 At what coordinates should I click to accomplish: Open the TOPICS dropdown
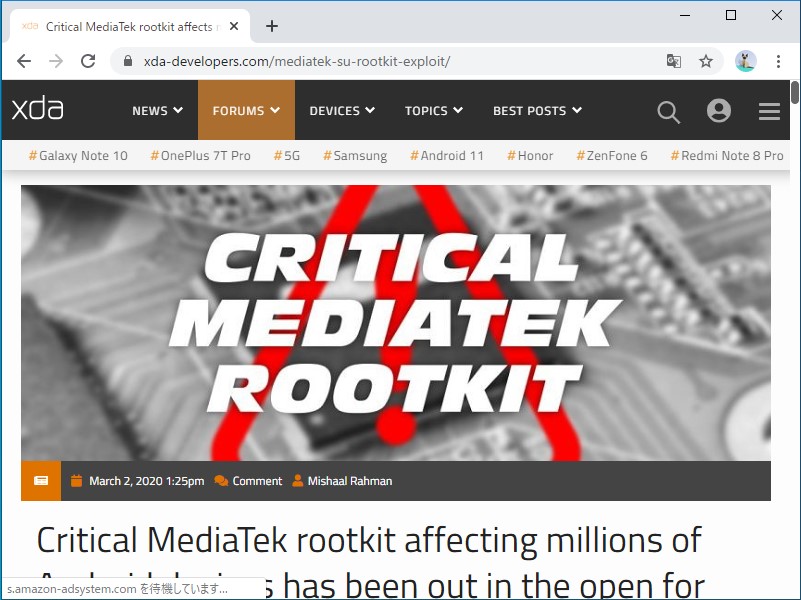[433, 111]
